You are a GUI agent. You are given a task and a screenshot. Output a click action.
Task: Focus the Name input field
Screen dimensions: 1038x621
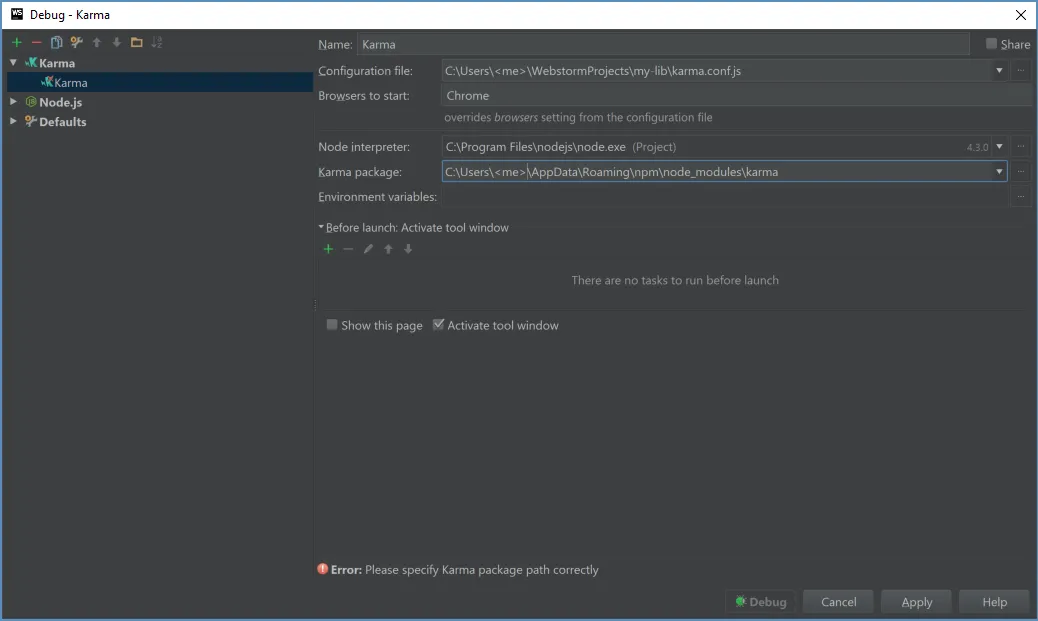(663, 44)
